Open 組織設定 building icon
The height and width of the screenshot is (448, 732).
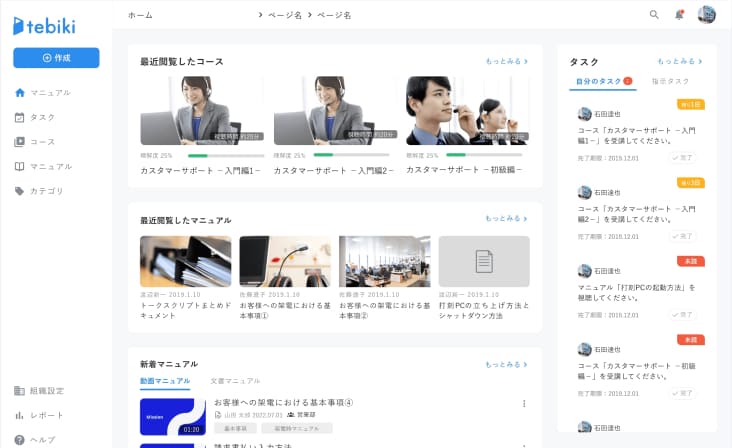[x=19, y=391]
